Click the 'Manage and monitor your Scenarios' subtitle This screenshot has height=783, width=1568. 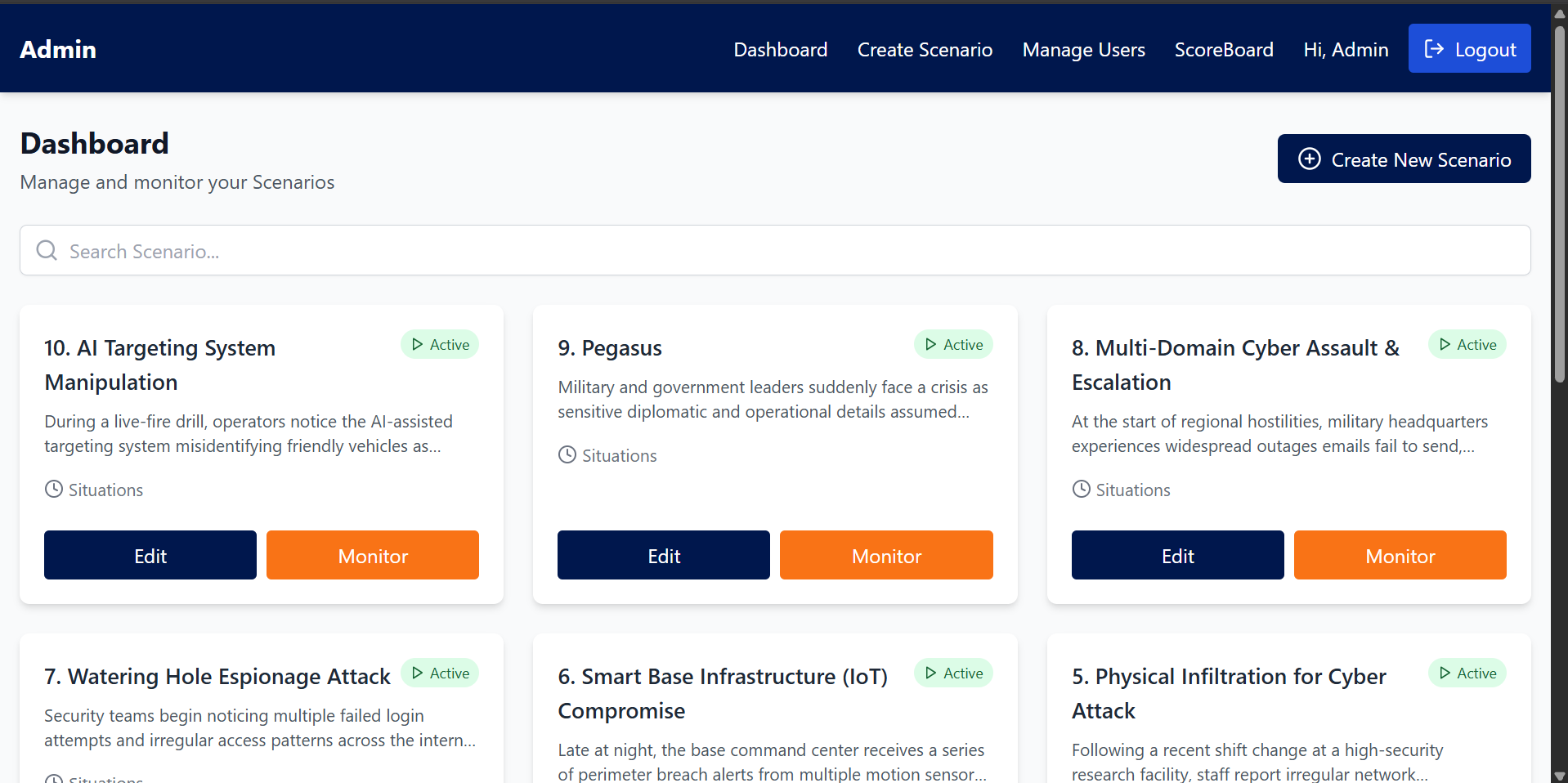(x=177, y=182)
